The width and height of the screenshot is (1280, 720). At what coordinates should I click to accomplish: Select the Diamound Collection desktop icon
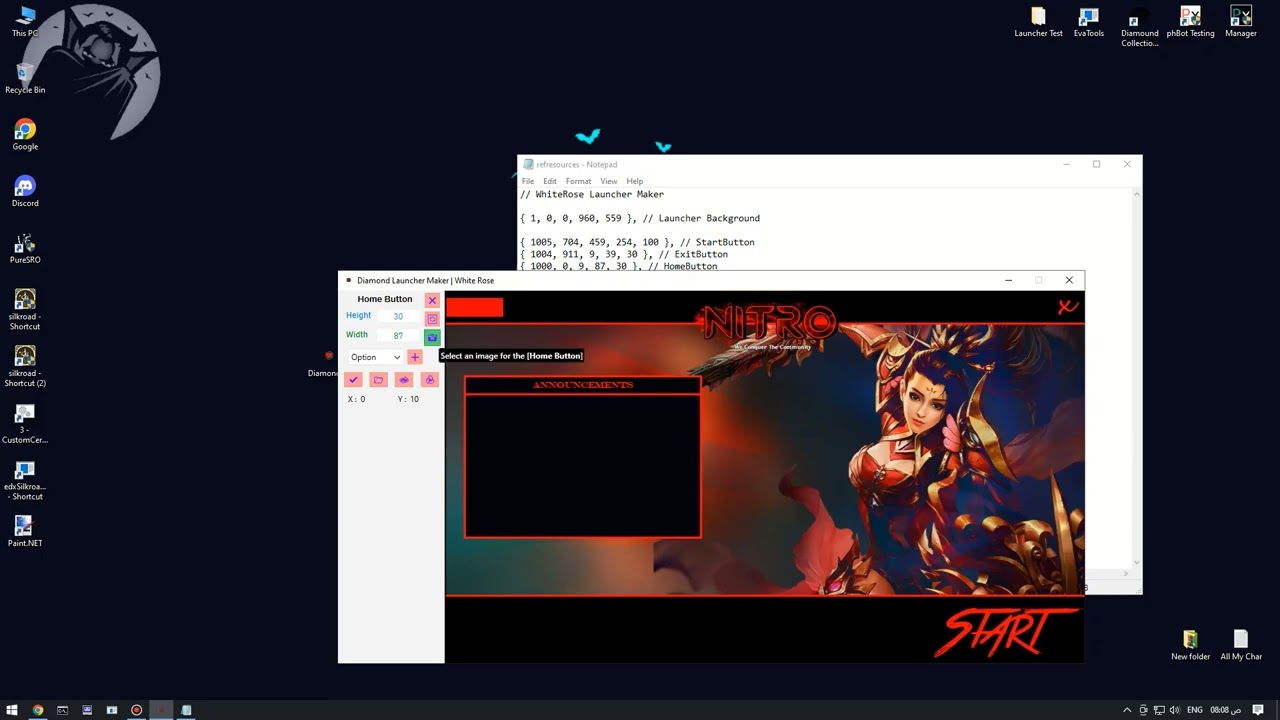pyautogui.click(x=1139, y=28)
